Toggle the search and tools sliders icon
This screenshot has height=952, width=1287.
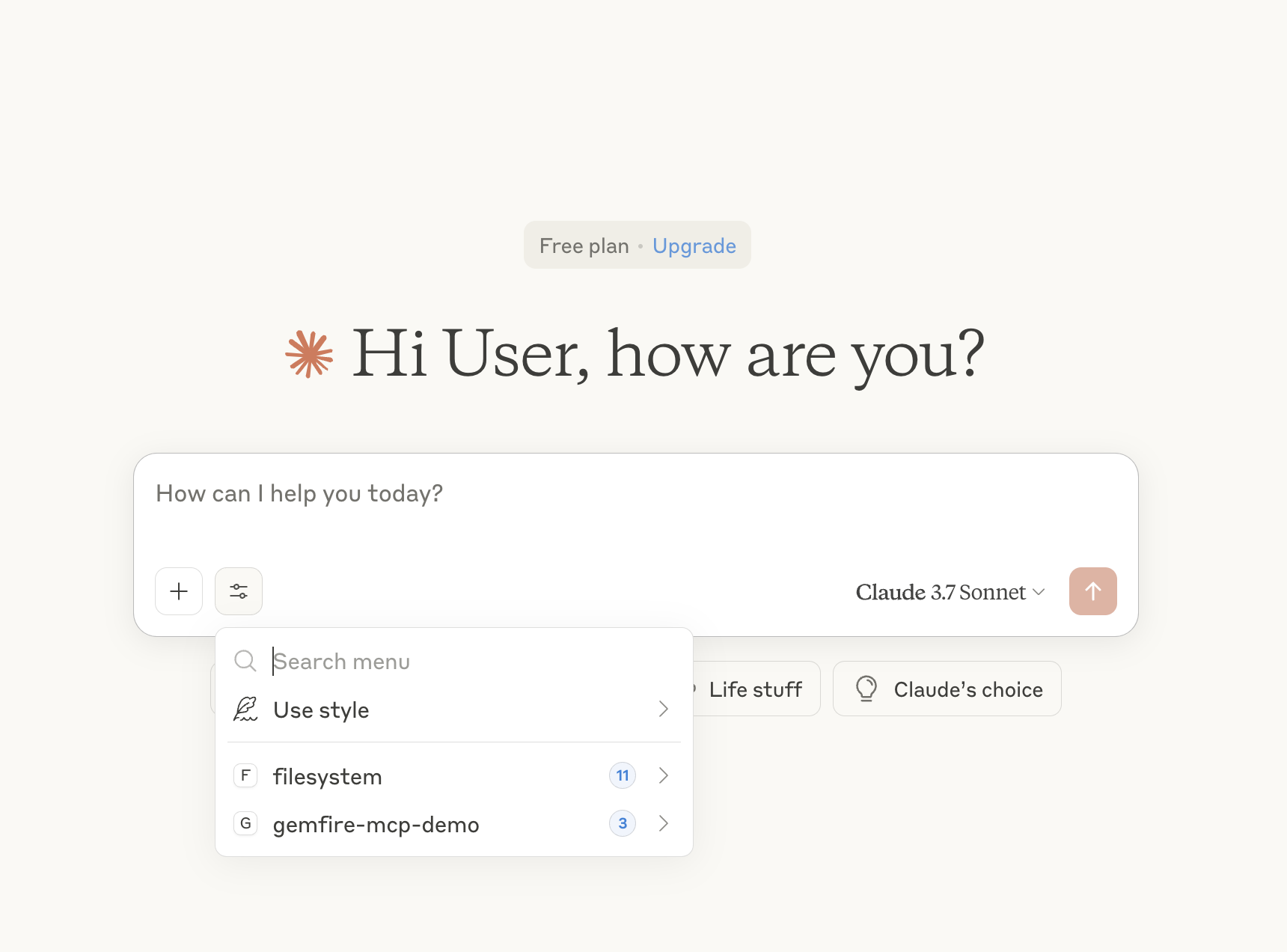click(x=239, y=591)
